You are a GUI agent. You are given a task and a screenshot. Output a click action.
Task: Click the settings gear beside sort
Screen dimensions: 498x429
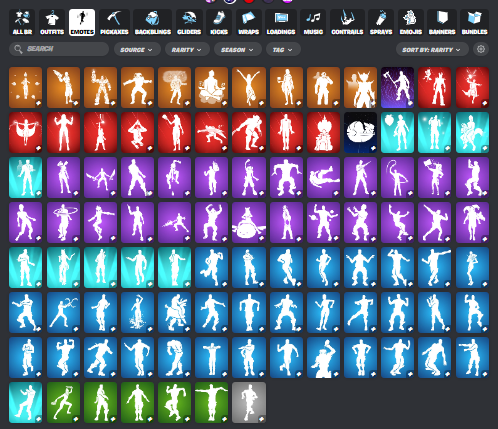[481, 49]
